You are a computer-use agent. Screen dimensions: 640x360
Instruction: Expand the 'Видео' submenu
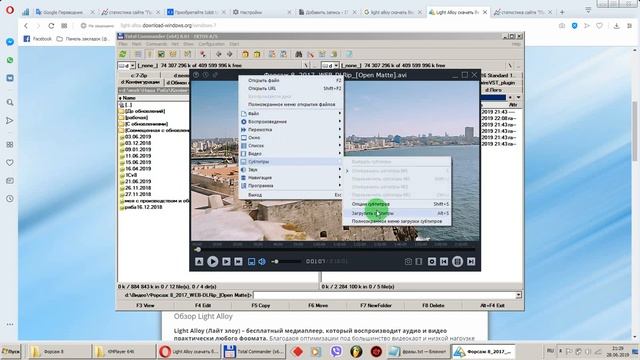pyautogui.click(x=291, y=153)
